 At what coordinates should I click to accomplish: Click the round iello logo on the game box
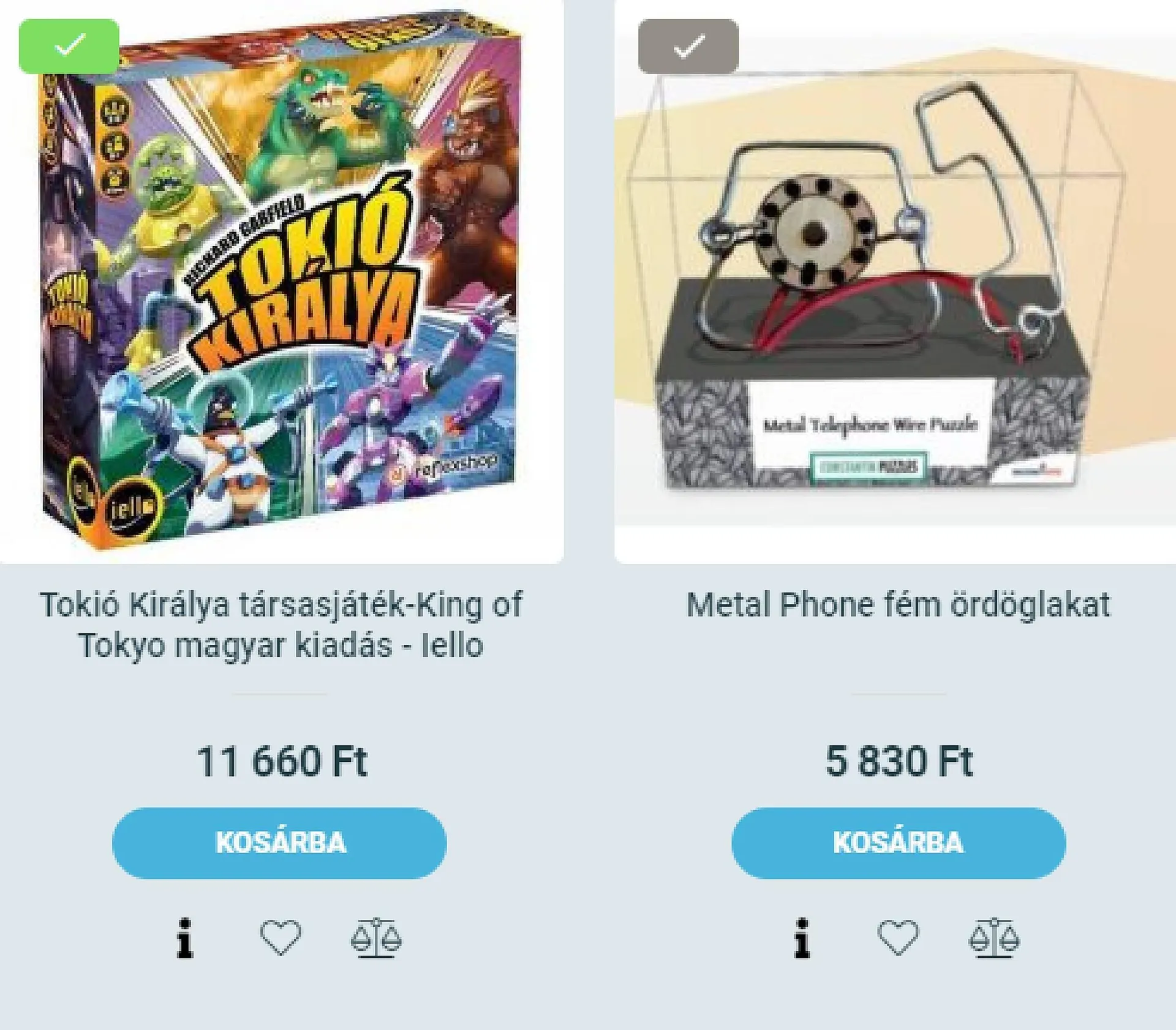pos(130,507)
